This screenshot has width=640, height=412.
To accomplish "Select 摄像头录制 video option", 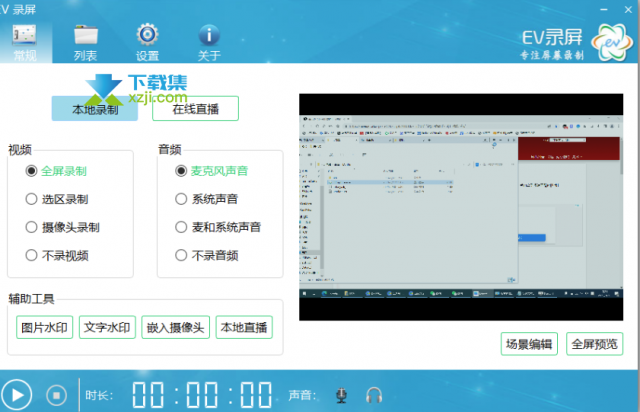I will 62,227.
